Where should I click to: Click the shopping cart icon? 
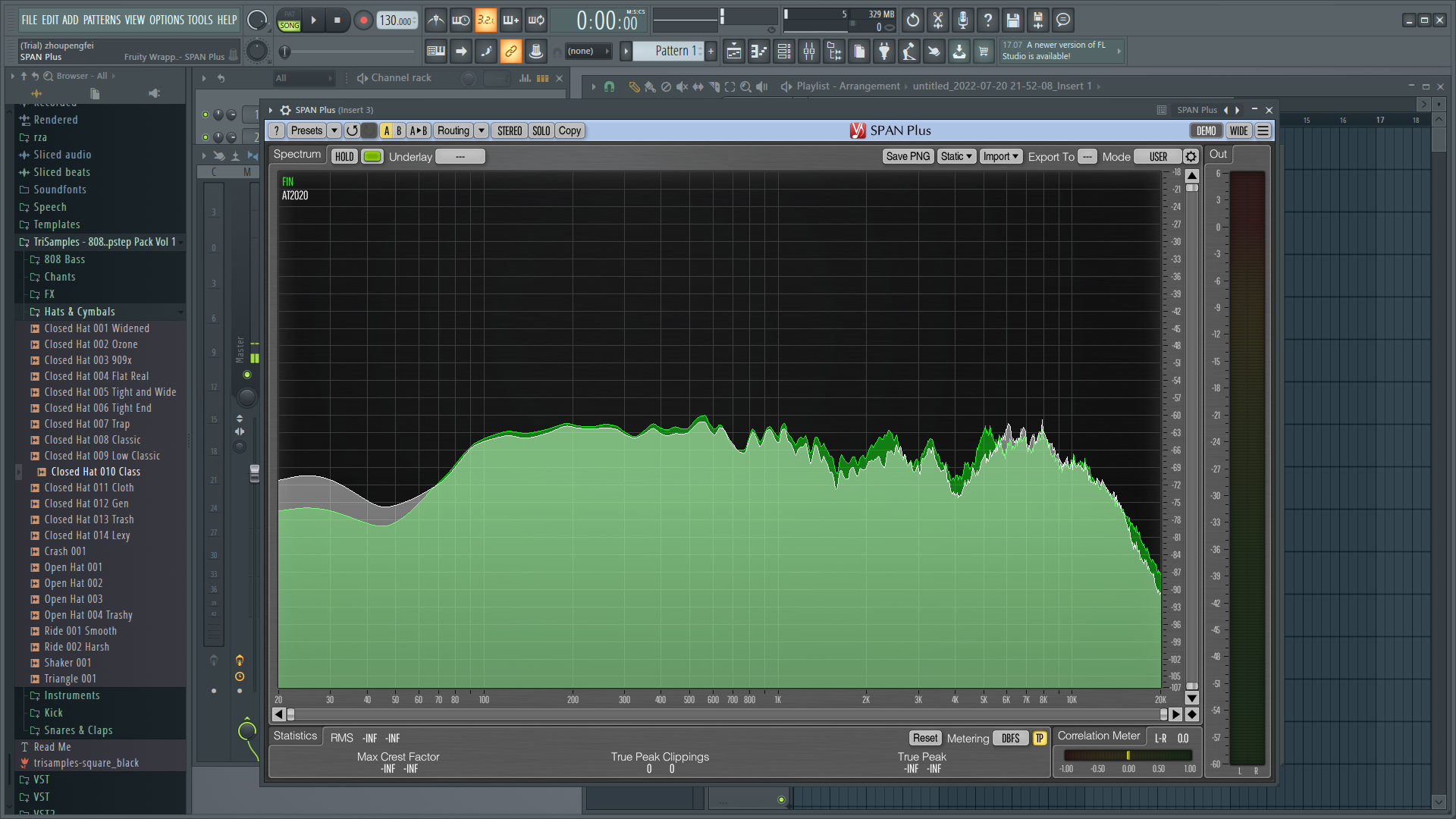pos(984,52)
